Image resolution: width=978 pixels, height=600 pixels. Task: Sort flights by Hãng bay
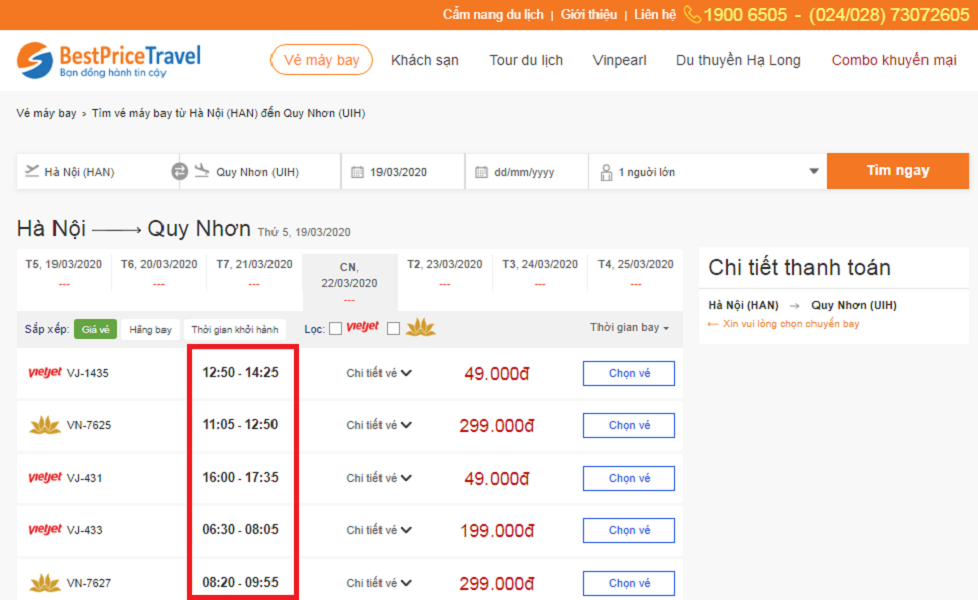click(x=150, y=329)
